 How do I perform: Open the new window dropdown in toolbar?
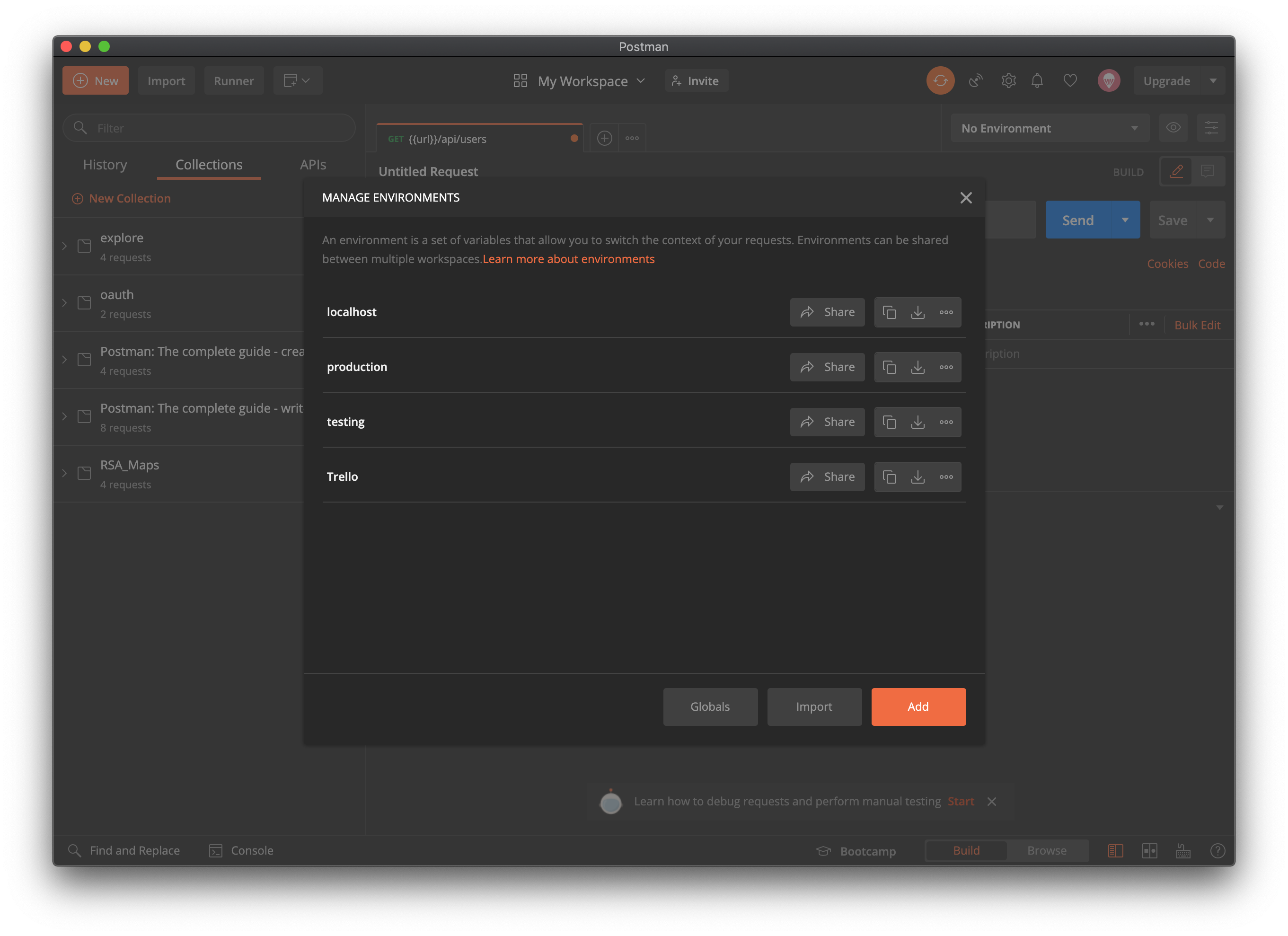click(x=298, y=80)
